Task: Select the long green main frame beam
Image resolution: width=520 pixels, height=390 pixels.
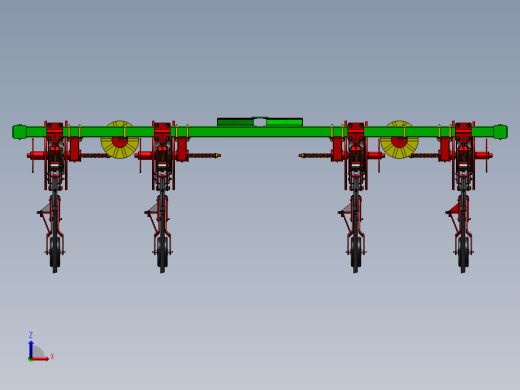Action: tap(260, 132)
